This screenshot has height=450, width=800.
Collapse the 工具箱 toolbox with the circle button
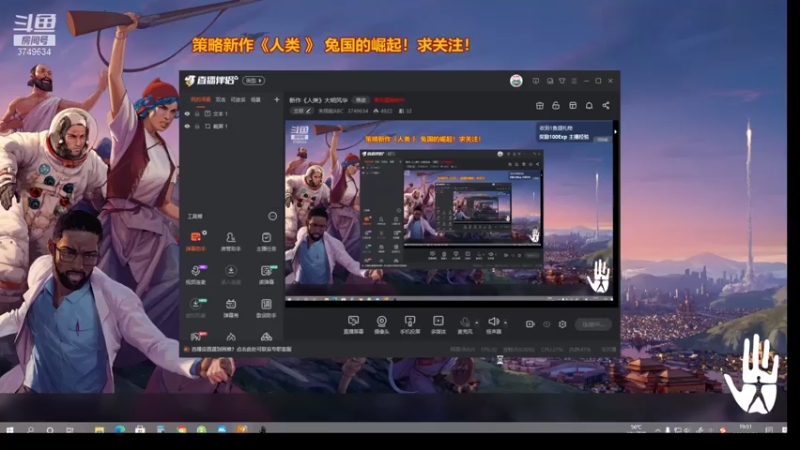tap(272, 216)
